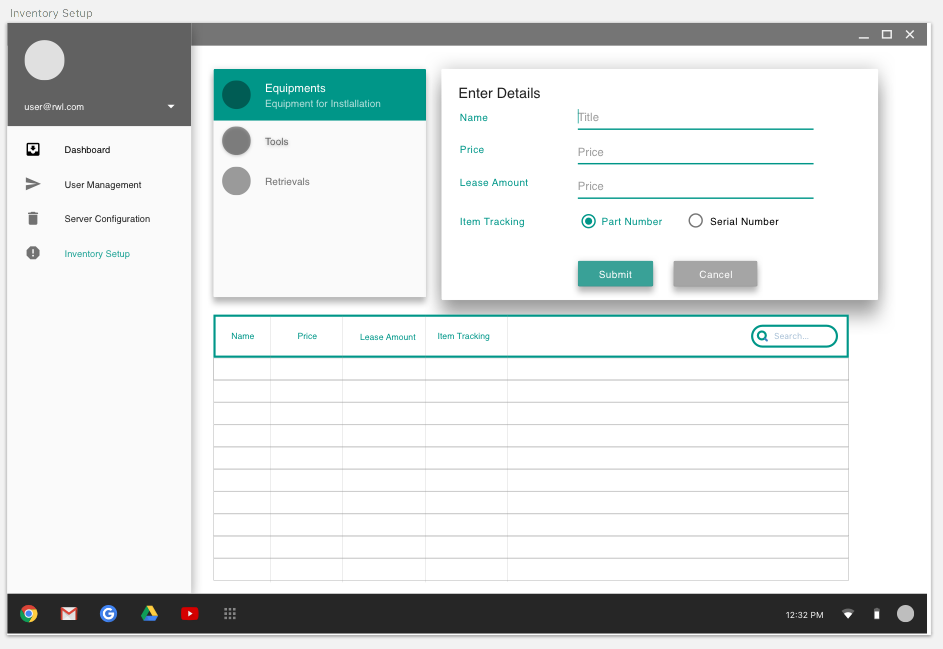The width and height of the screenshot is (943, 649).
Task: Focus the Name title input field
Action: 695,117
